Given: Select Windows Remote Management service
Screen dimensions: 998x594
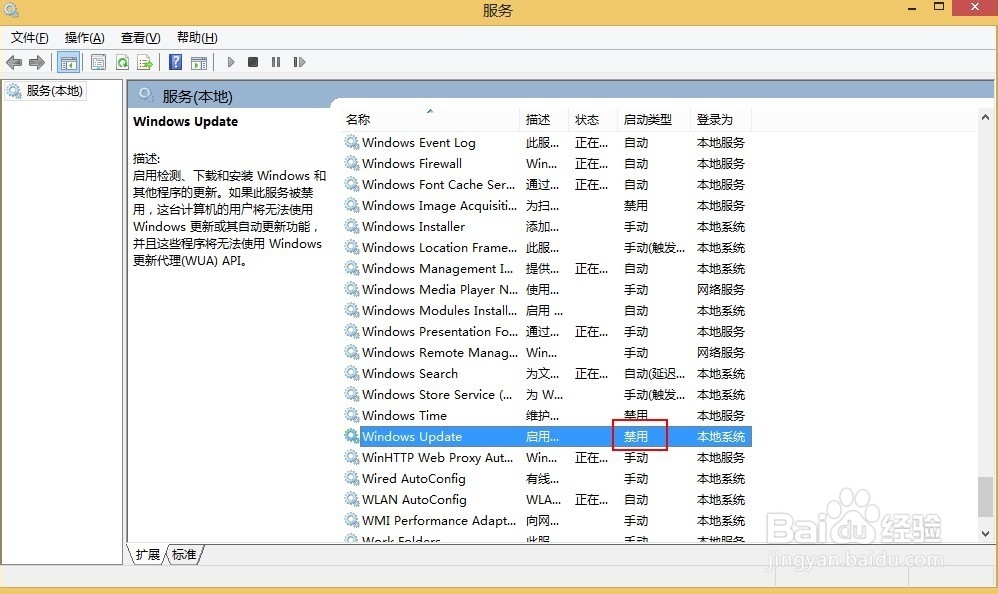Looking at the screenshot, I should coord(547,353).
